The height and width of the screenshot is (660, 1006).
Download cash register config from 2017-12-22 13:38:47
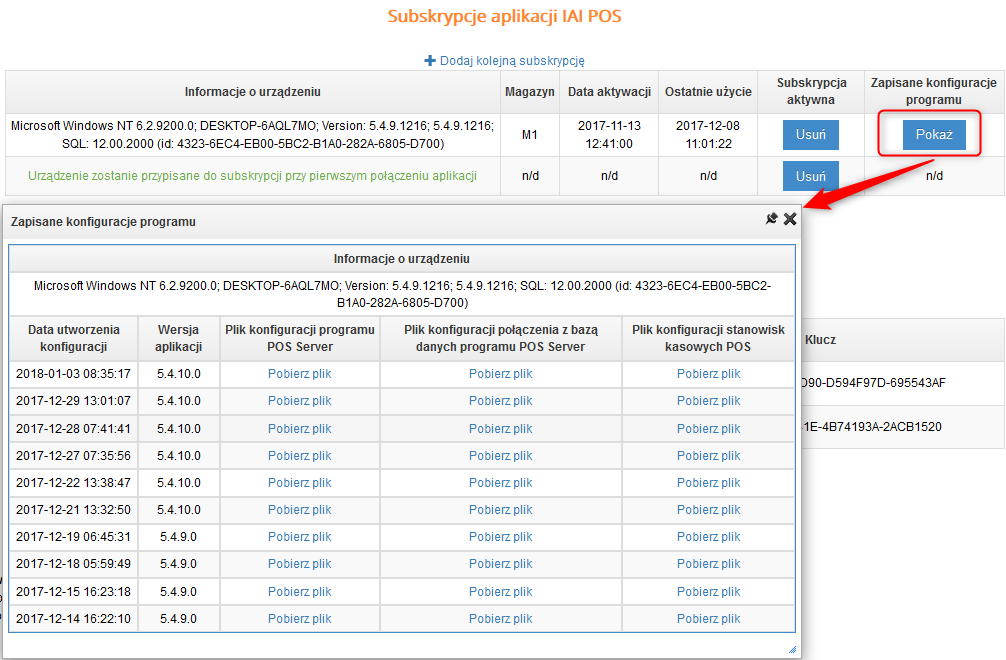click(708, 483)
